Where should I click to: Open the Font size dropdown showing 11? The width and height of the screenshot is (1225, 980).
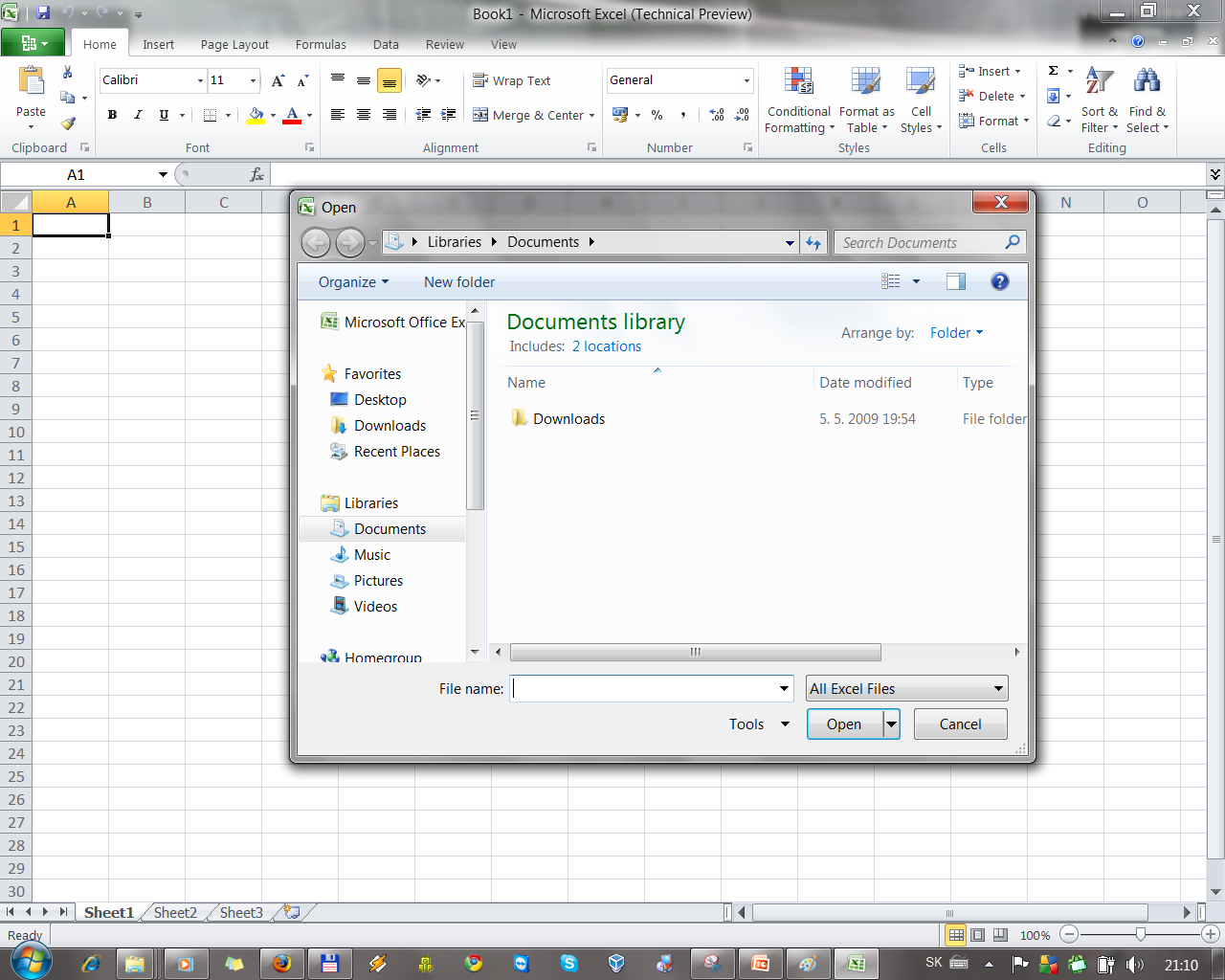tap(253, 80)
